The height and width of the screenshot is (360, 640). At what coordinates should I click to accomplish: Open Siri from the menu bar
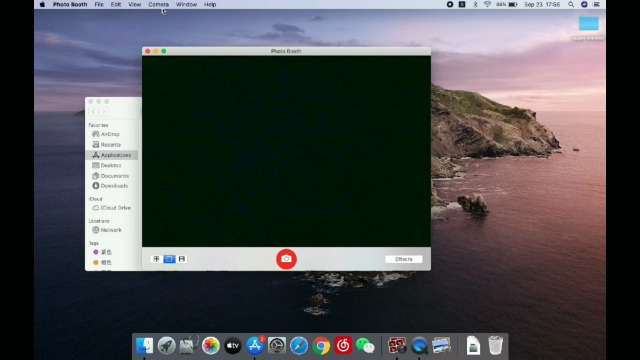tap(584, 4)
